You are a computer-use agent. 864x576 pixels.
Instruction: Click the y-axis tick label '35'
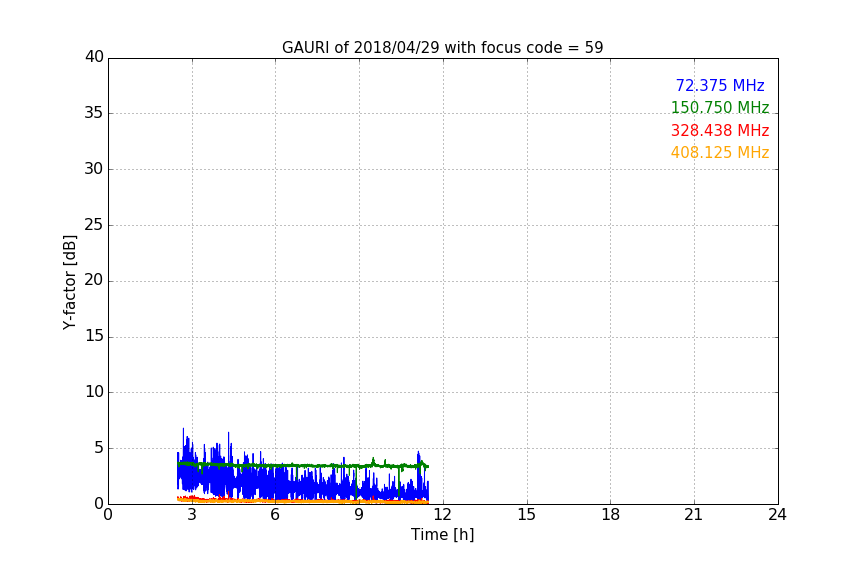pyautogui.click(x=94, y=113)
